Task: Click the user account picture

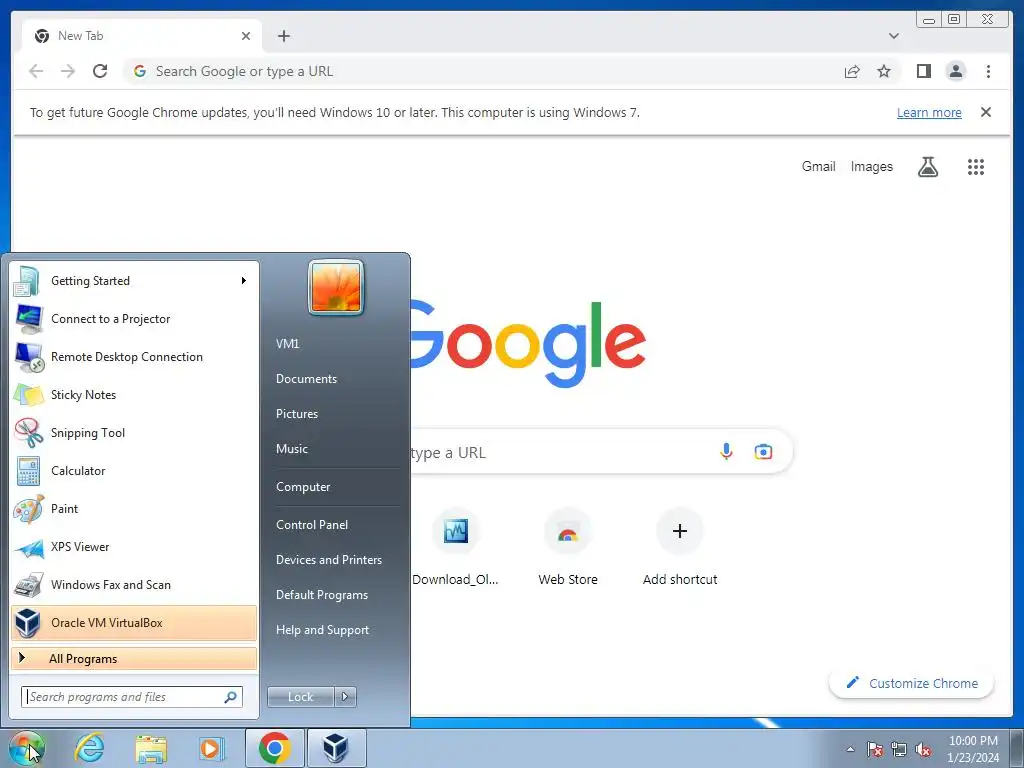Action: pyautogui.click(x=336, y=287)
